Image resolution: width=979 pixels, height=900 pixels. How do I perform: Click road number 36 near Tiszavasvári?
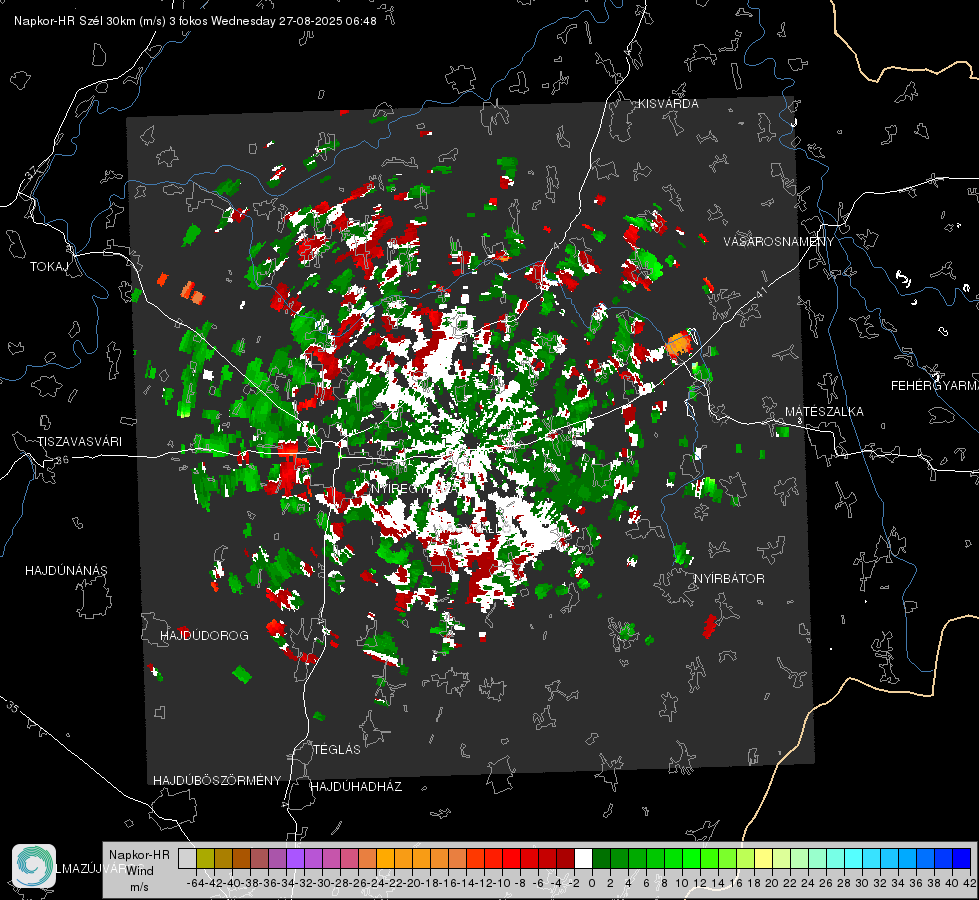point(62,460)
